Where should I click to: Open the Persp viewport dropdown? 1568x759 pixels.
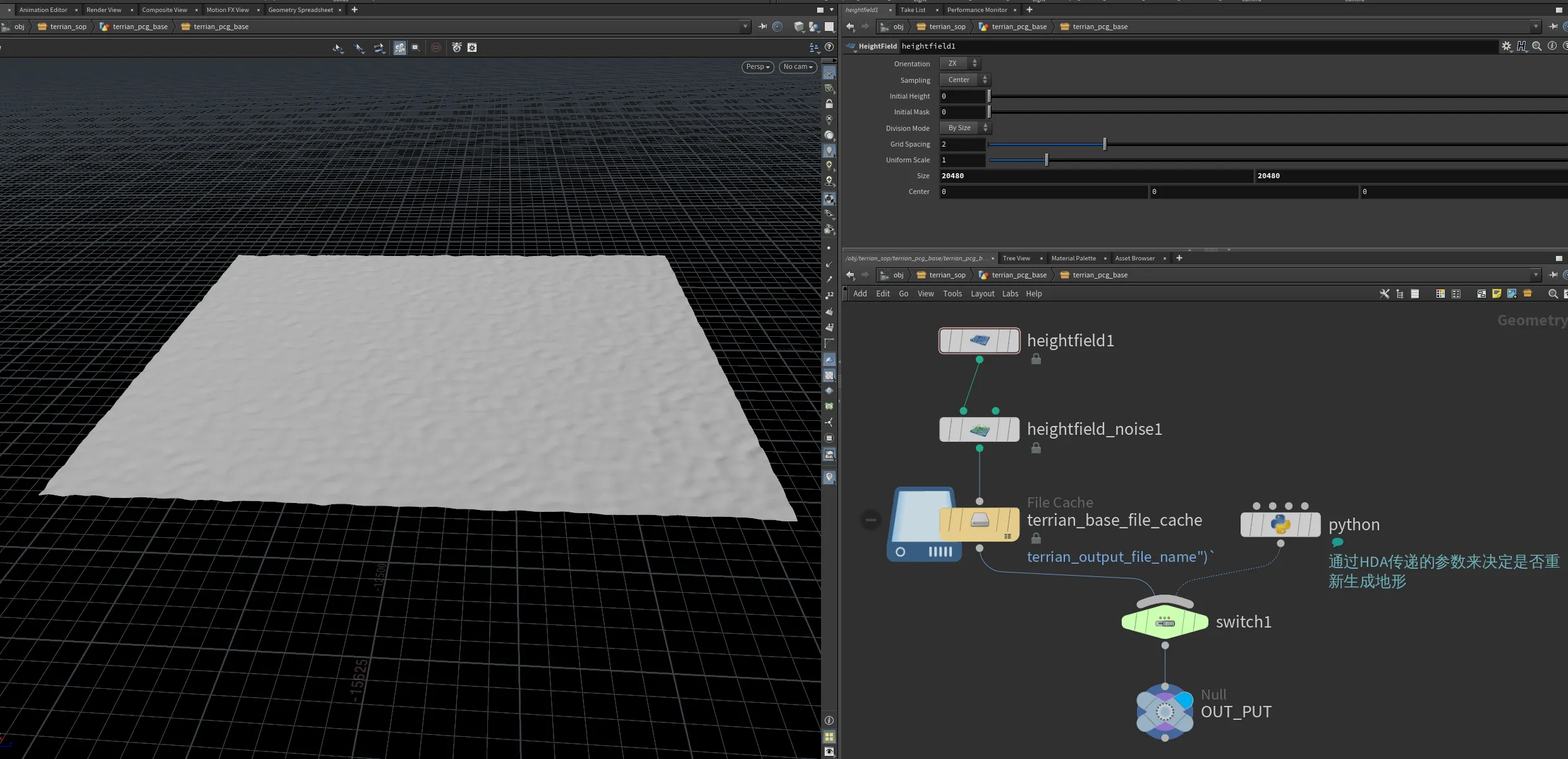click(x=758, y=67)
